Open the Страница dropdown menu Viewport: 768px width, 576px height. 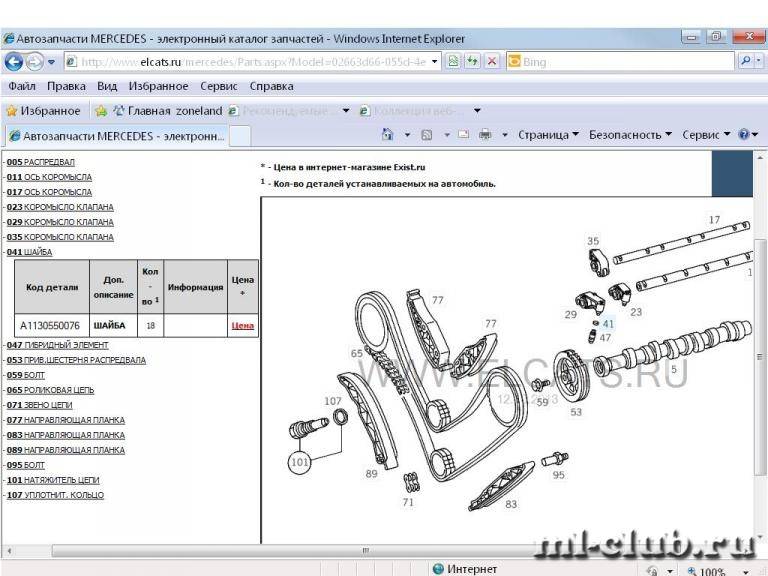coord(549,135)
